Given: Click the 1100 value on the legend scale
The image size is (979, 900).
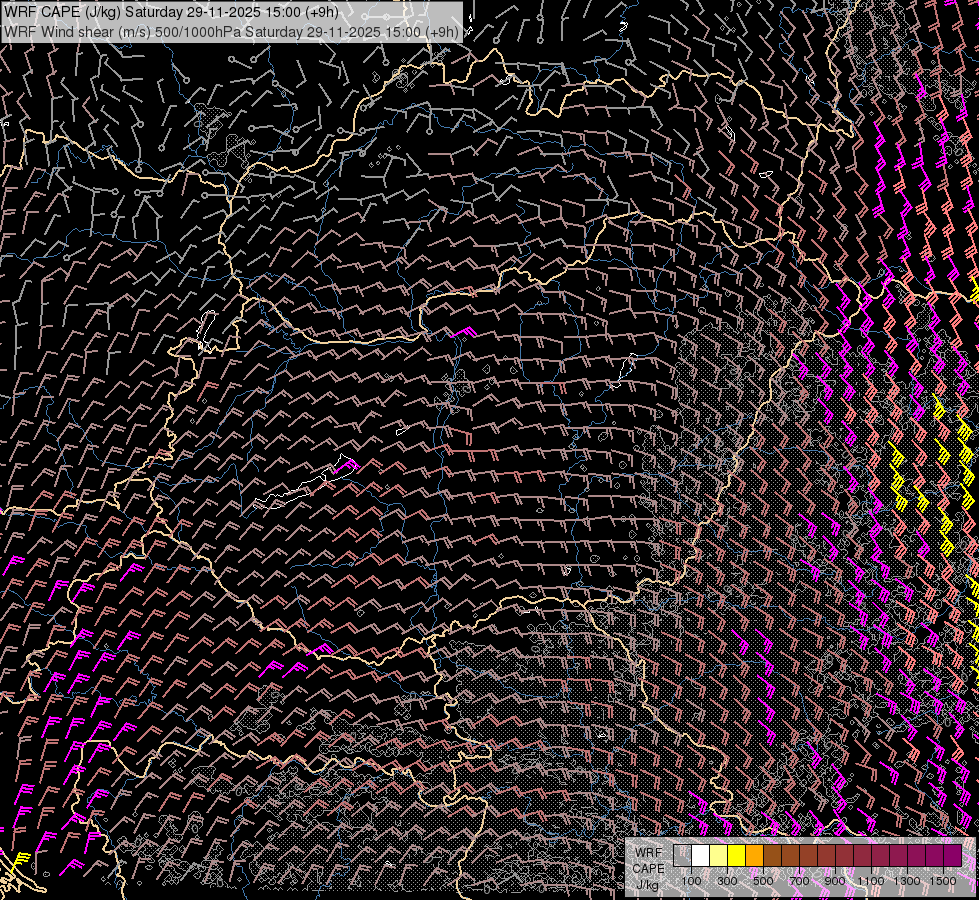Looking at the screenshot, I should [x=871, y=881].
